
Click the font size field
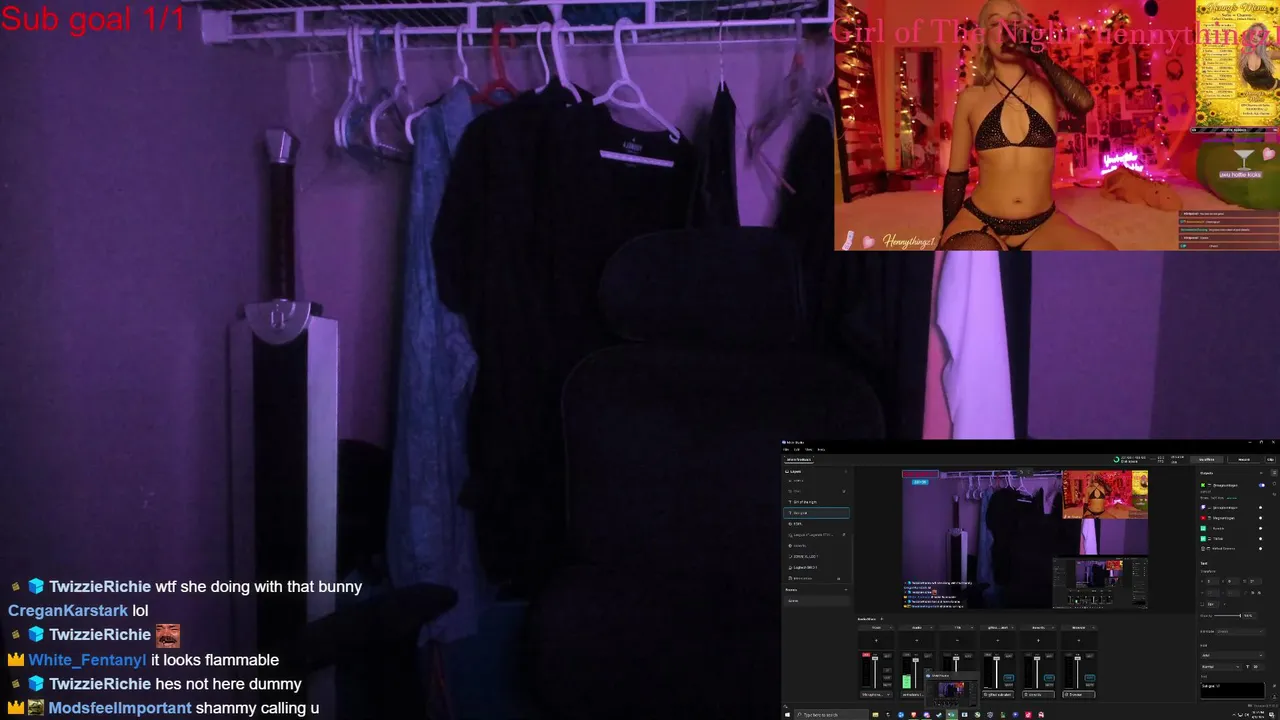1257,667
